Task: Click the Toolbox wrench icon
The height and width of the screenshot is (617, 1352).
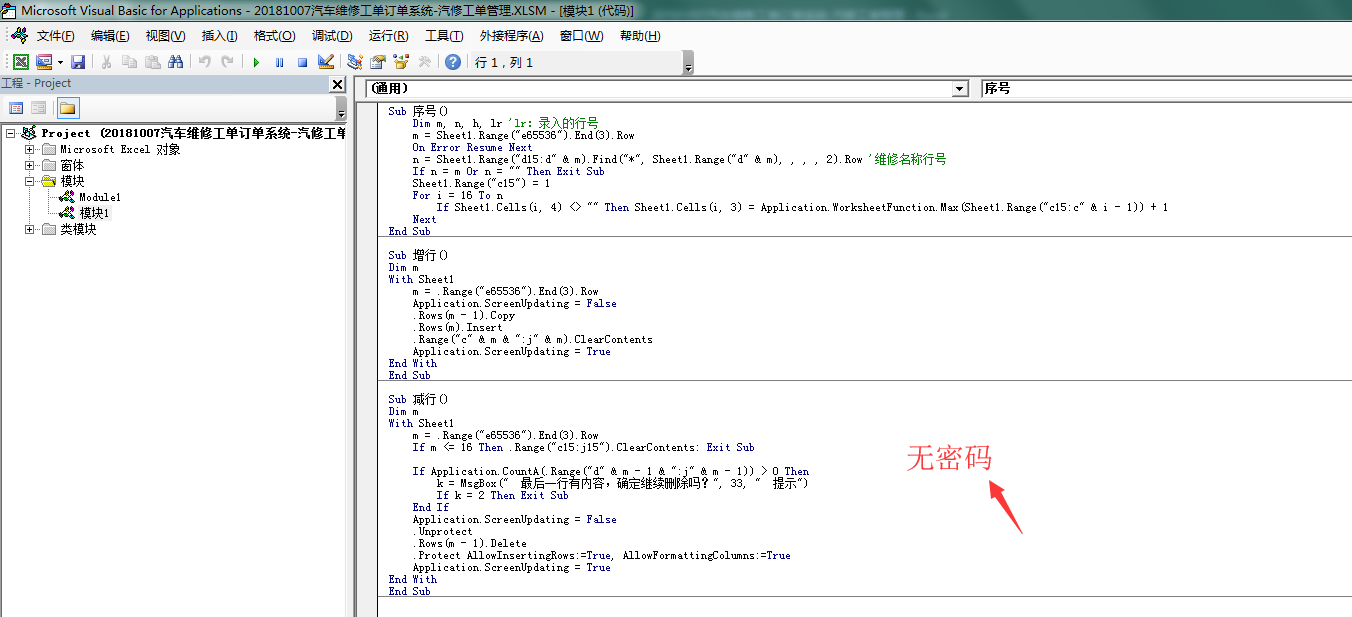Action: pos(424,62)
